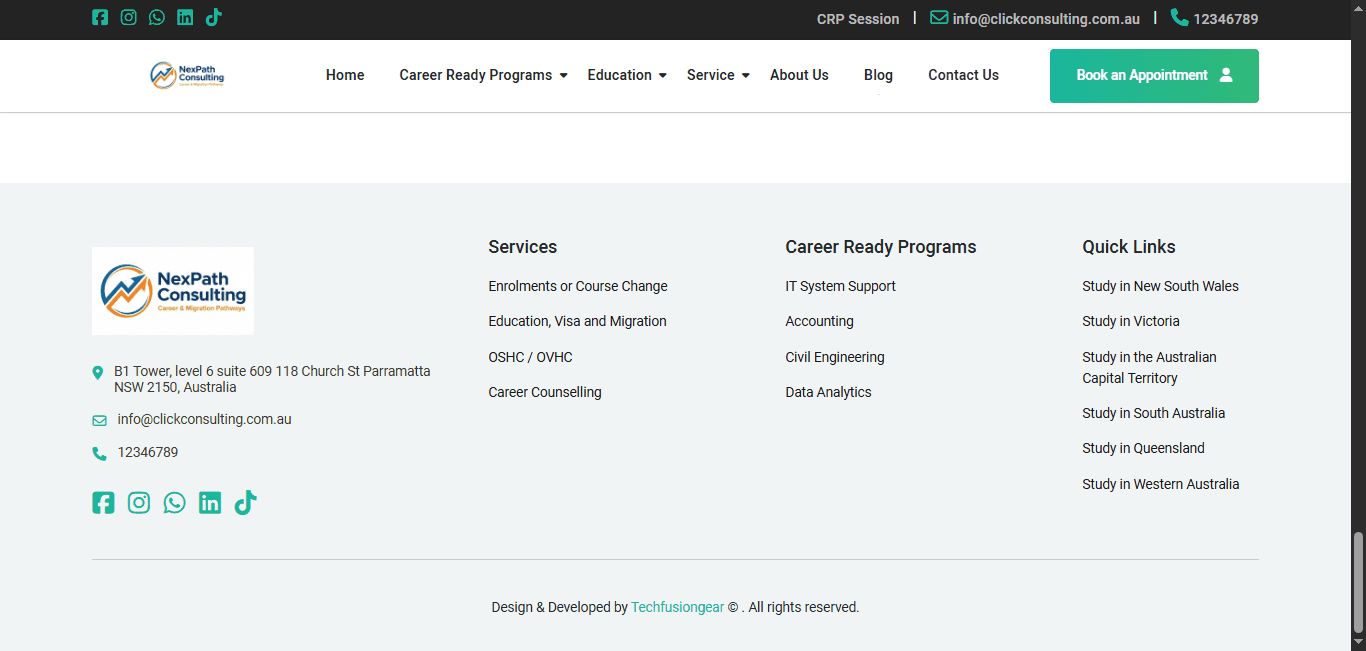
Task: Open the footer WhatsApp icon
Action: [175, 503]
